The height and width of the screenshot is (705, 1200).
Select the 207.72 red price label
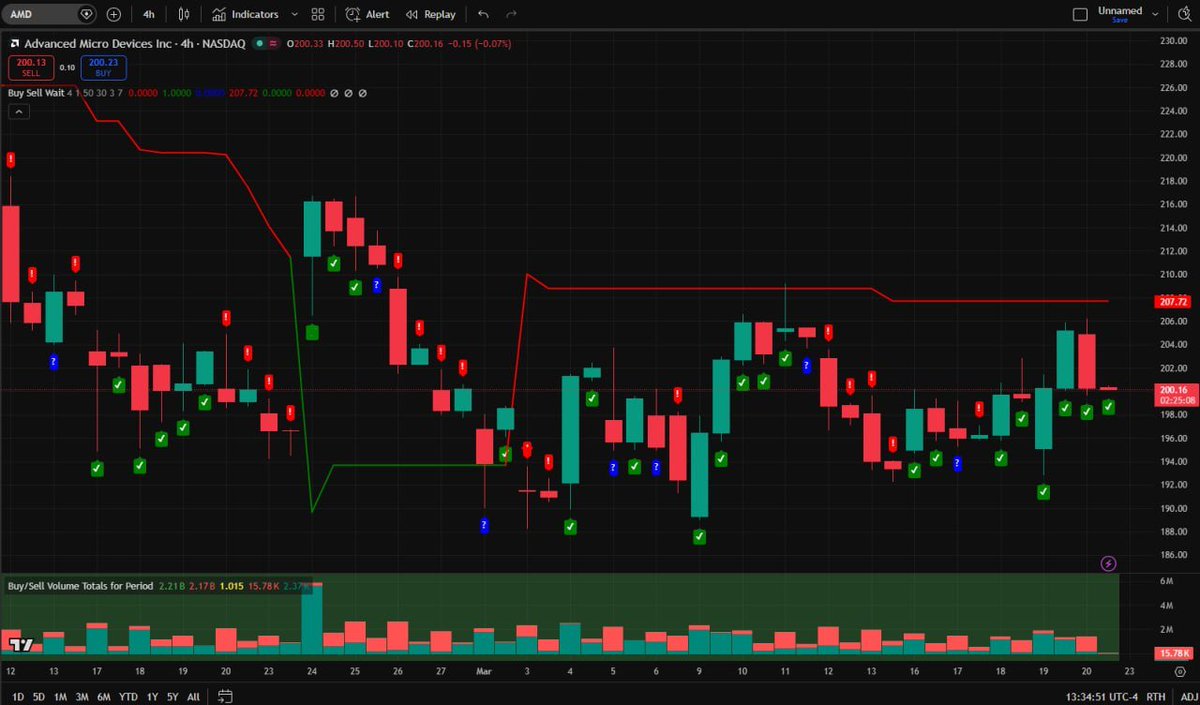1172,301
